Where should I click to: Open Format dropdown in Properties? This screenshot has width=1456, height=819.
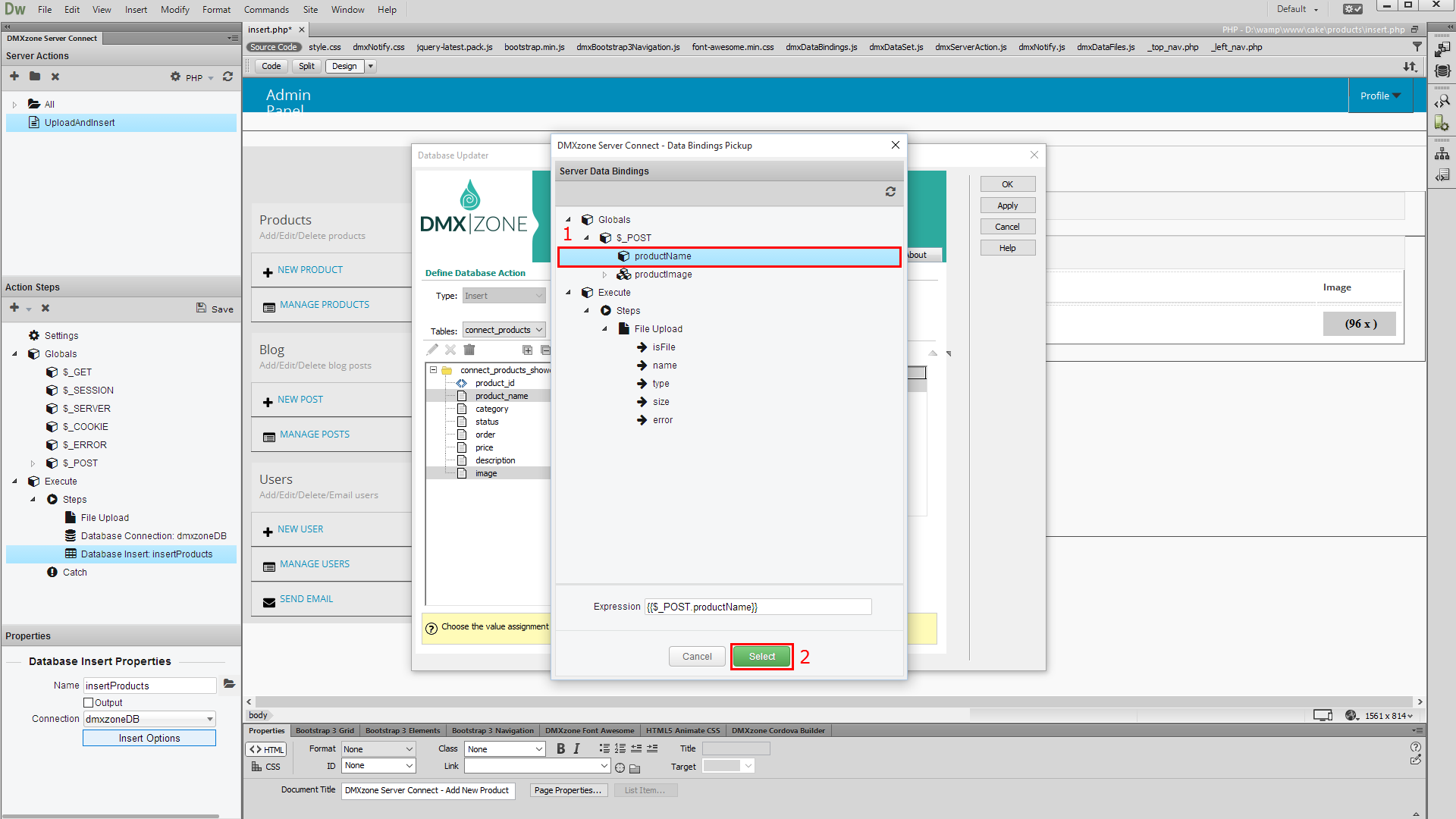click(378, 749)
